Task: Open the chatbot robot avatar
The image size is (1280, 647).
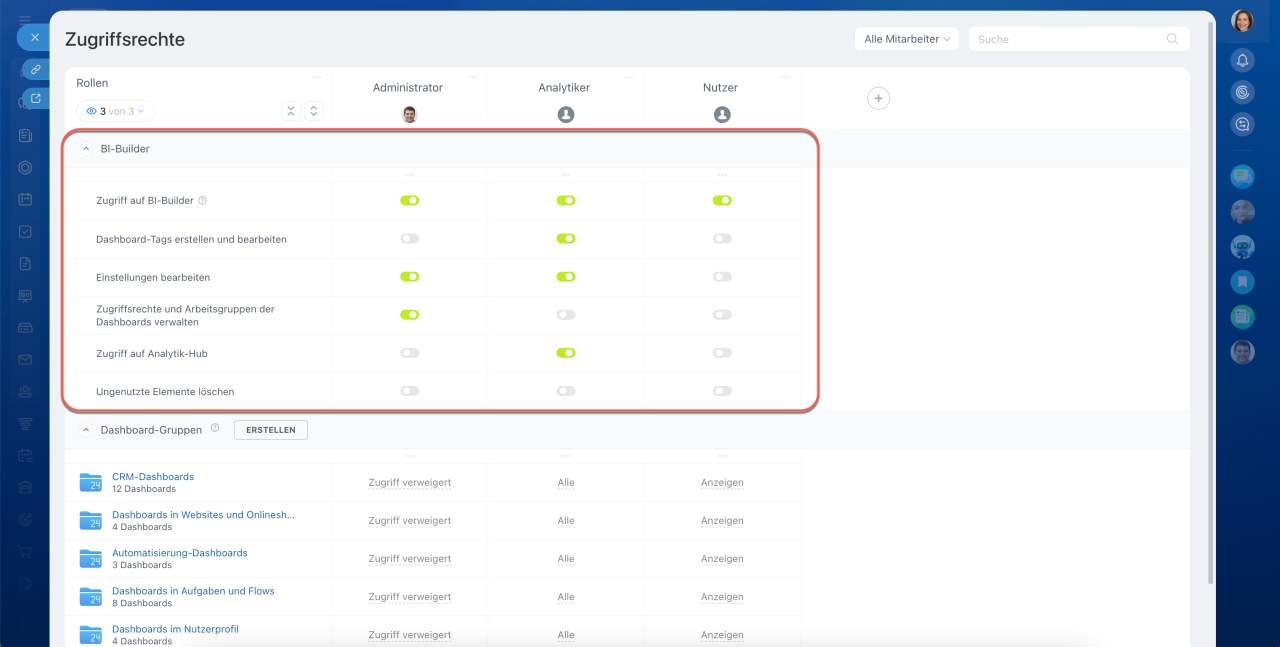Action: click(1242, 247)
